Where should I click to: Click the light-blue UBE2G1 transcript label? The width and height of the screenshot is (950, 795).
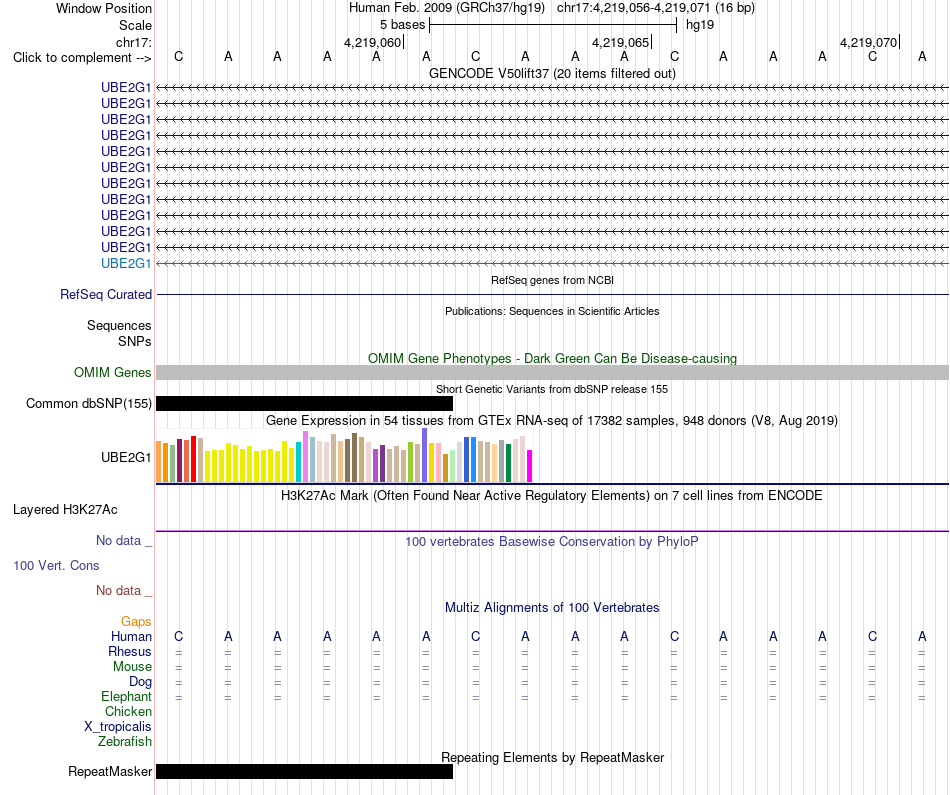pyautogui.click(x=126, y=264)
